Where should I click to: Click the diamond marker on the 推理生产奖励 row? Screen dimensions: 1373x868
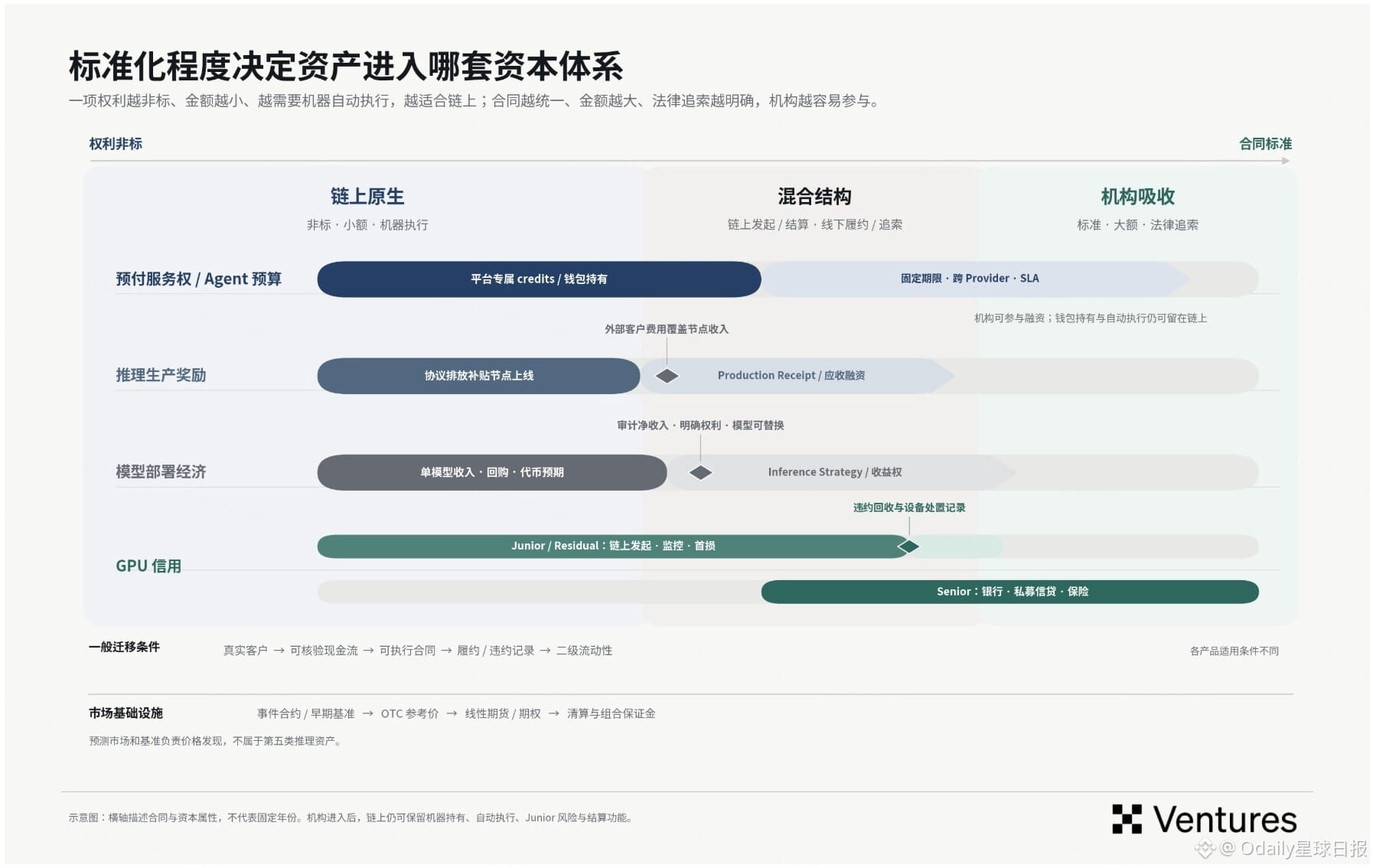667,376
